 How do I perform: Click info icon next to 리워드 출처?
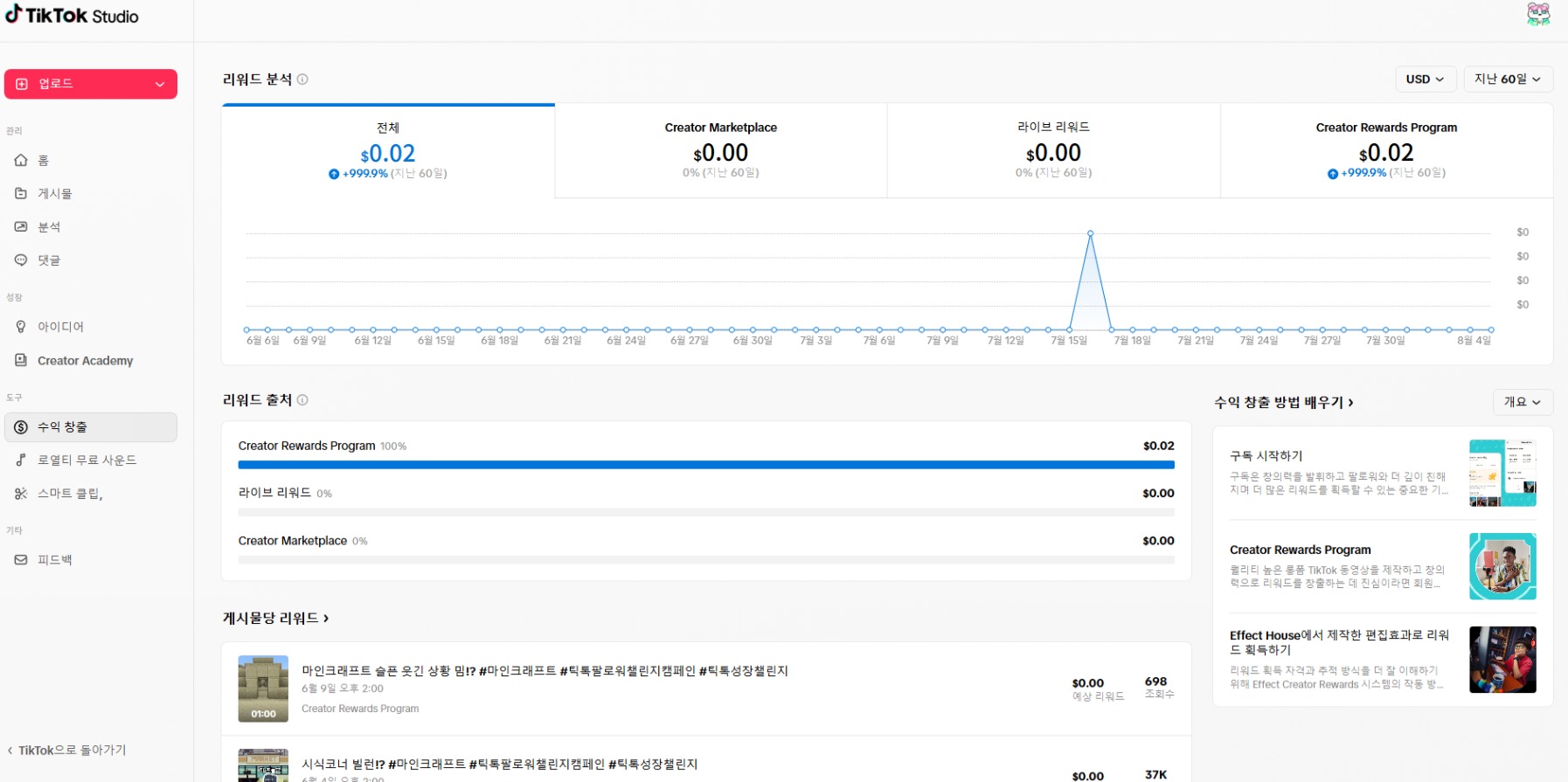302,400
